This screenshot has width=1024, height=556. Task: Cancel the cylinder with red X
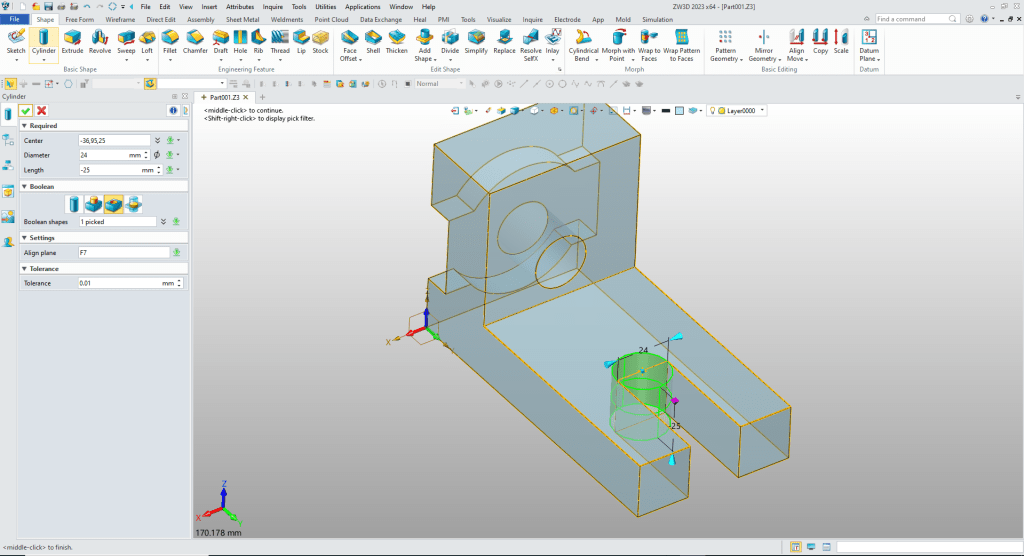coord(41,110)
